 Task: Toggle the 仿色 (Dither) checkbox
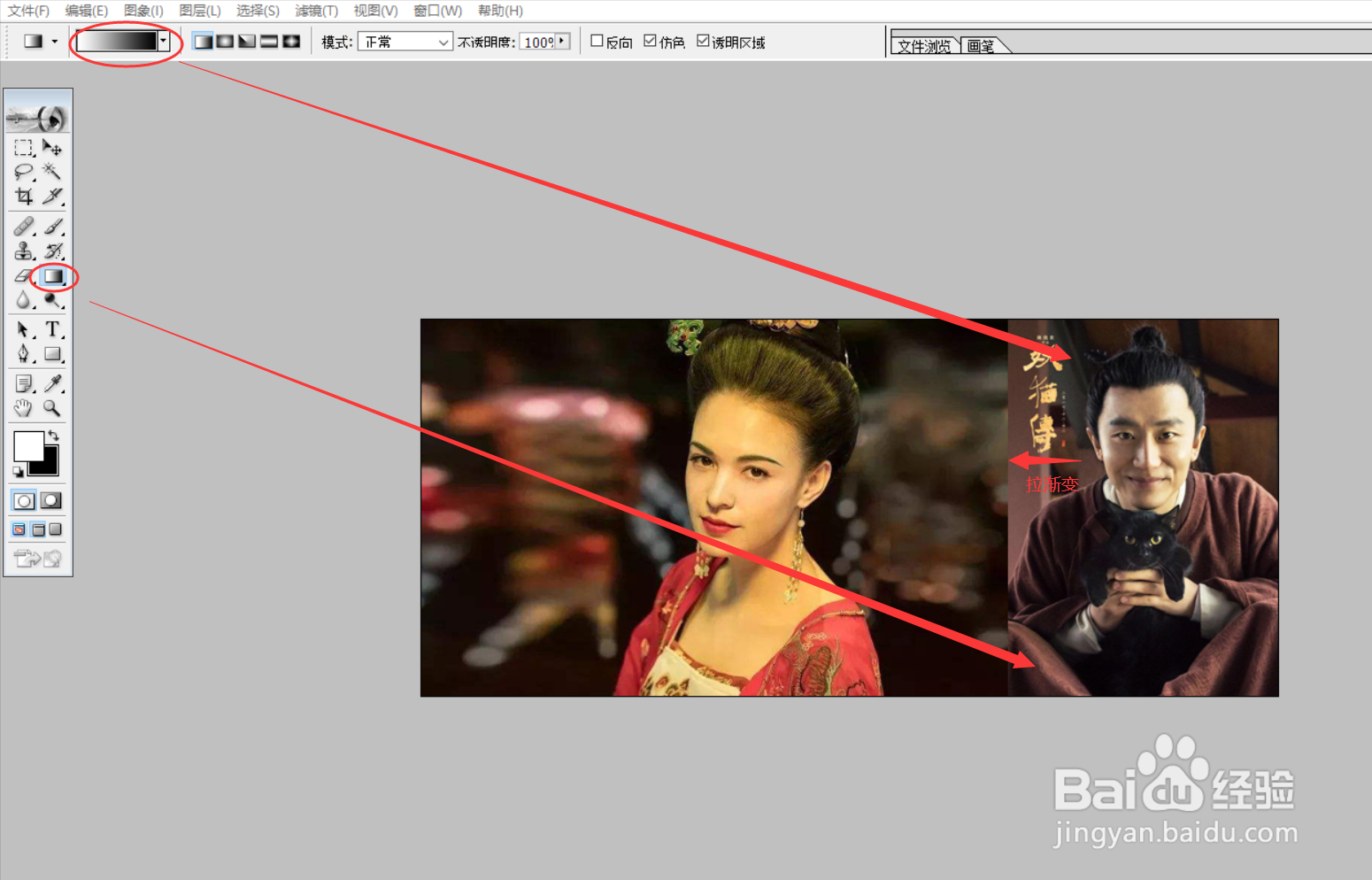[x=650, y=41]
